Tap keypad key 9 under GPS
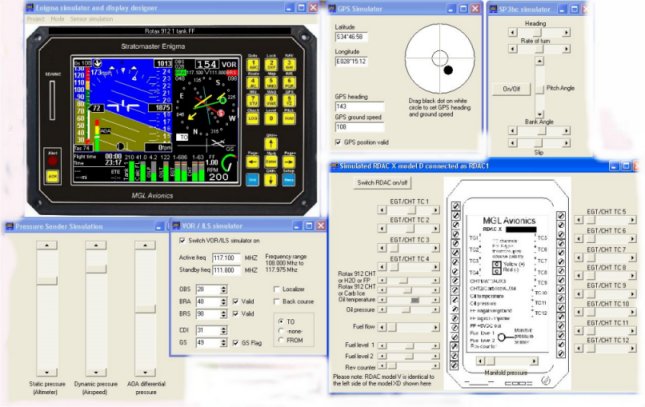This screenshot has height=407, width=645. coord(289,100)
